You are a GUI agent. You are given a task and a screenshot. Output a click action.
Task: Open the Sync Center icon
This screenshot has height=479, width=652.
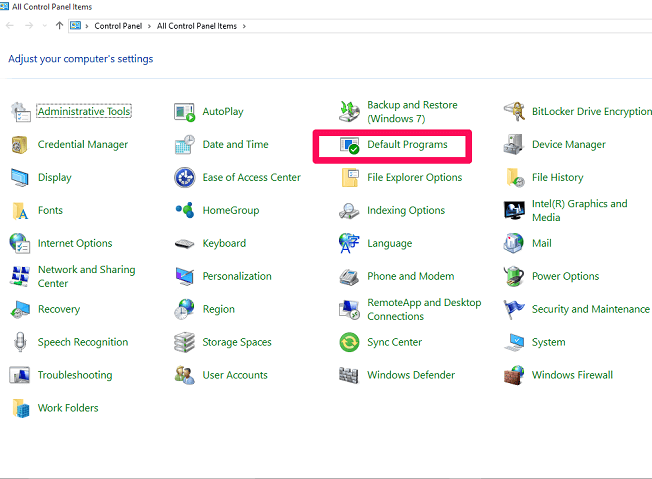coord(349,342)
